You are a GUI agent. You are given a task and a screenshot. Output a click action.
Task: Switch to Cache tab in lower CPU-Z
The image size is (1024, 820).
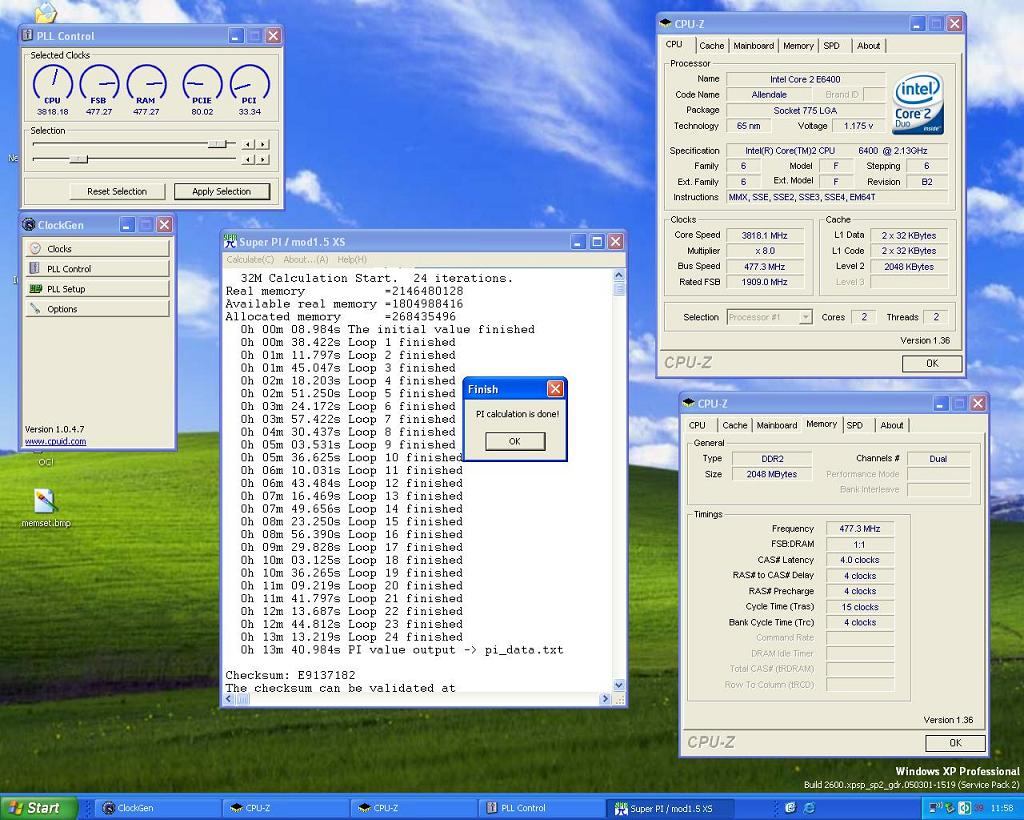735,425
